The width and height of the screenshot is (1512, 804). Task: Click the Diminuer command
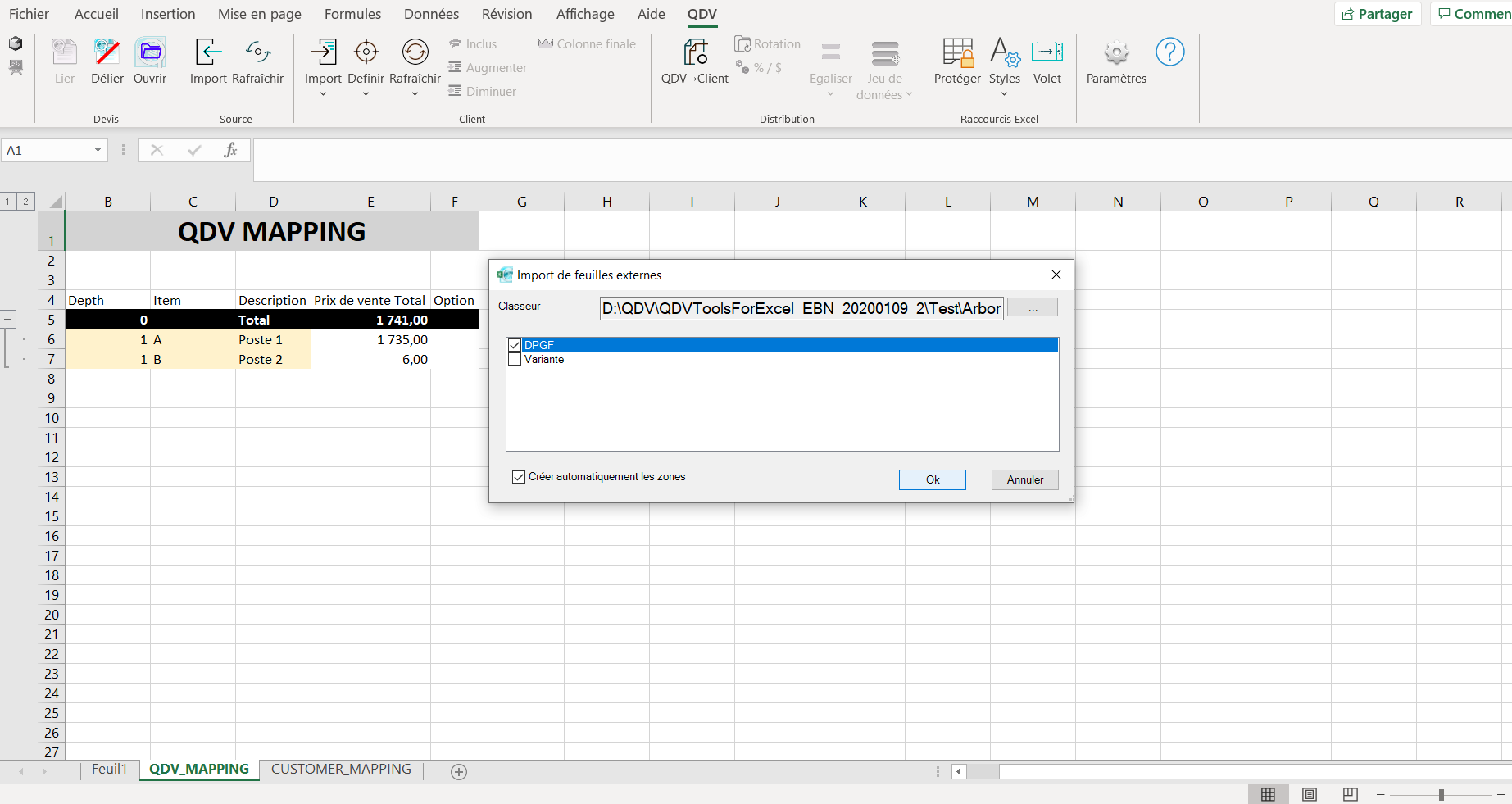[483, 92]
